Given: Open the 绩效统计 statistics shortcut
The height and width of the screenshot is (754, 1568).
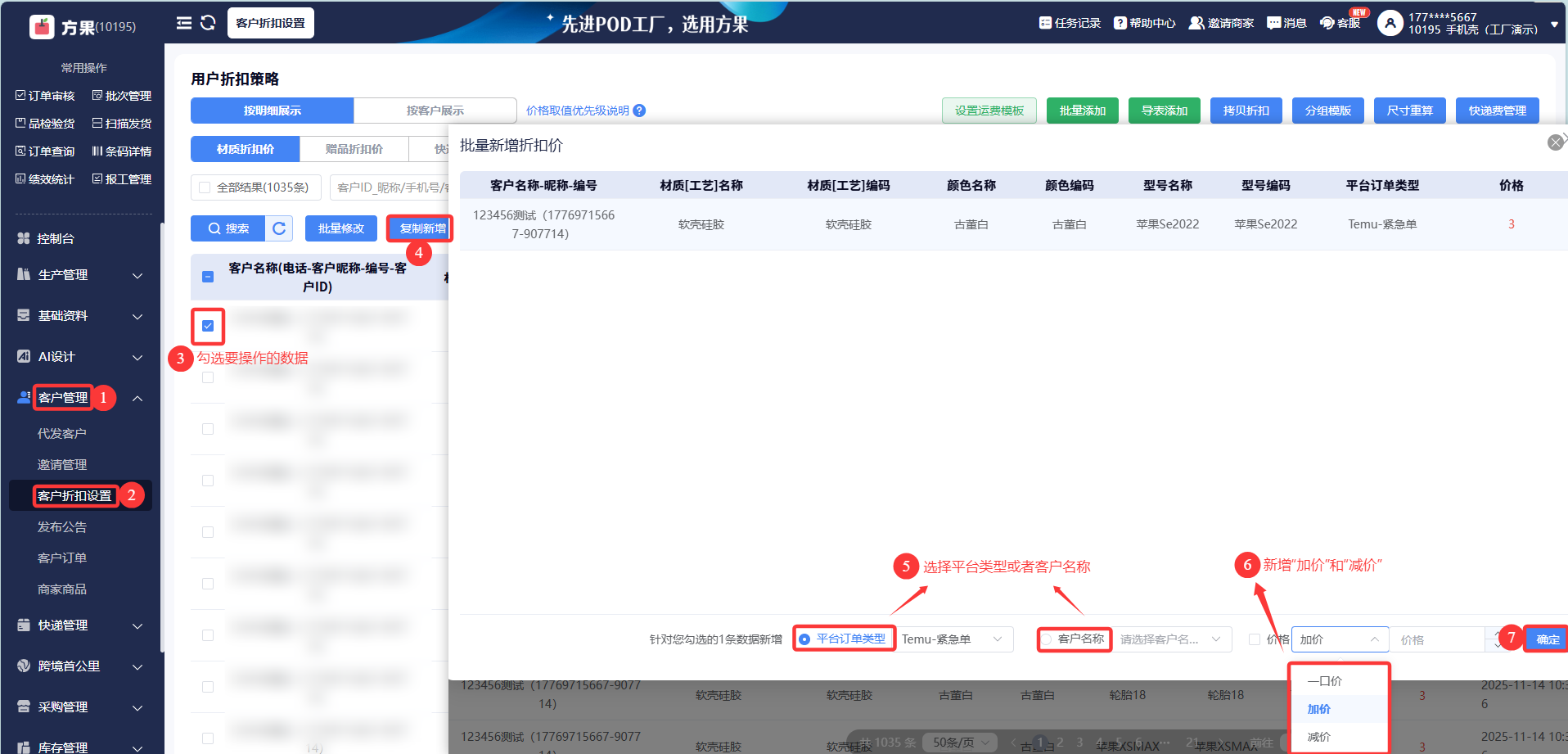Looking at the screenshot, I should [x=45, y=179].
